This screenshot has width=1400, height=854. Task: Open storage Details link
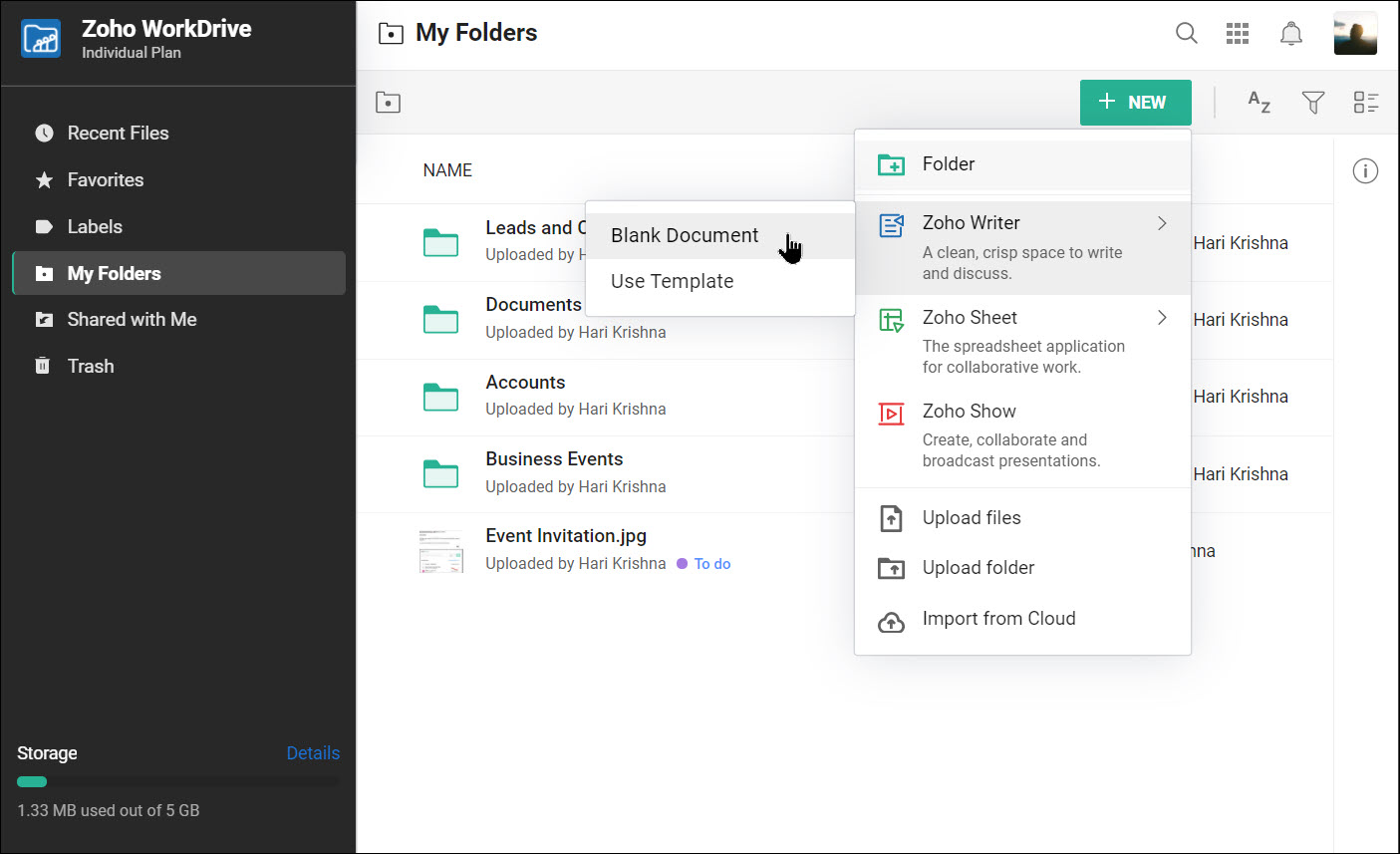tap(313, 752)
